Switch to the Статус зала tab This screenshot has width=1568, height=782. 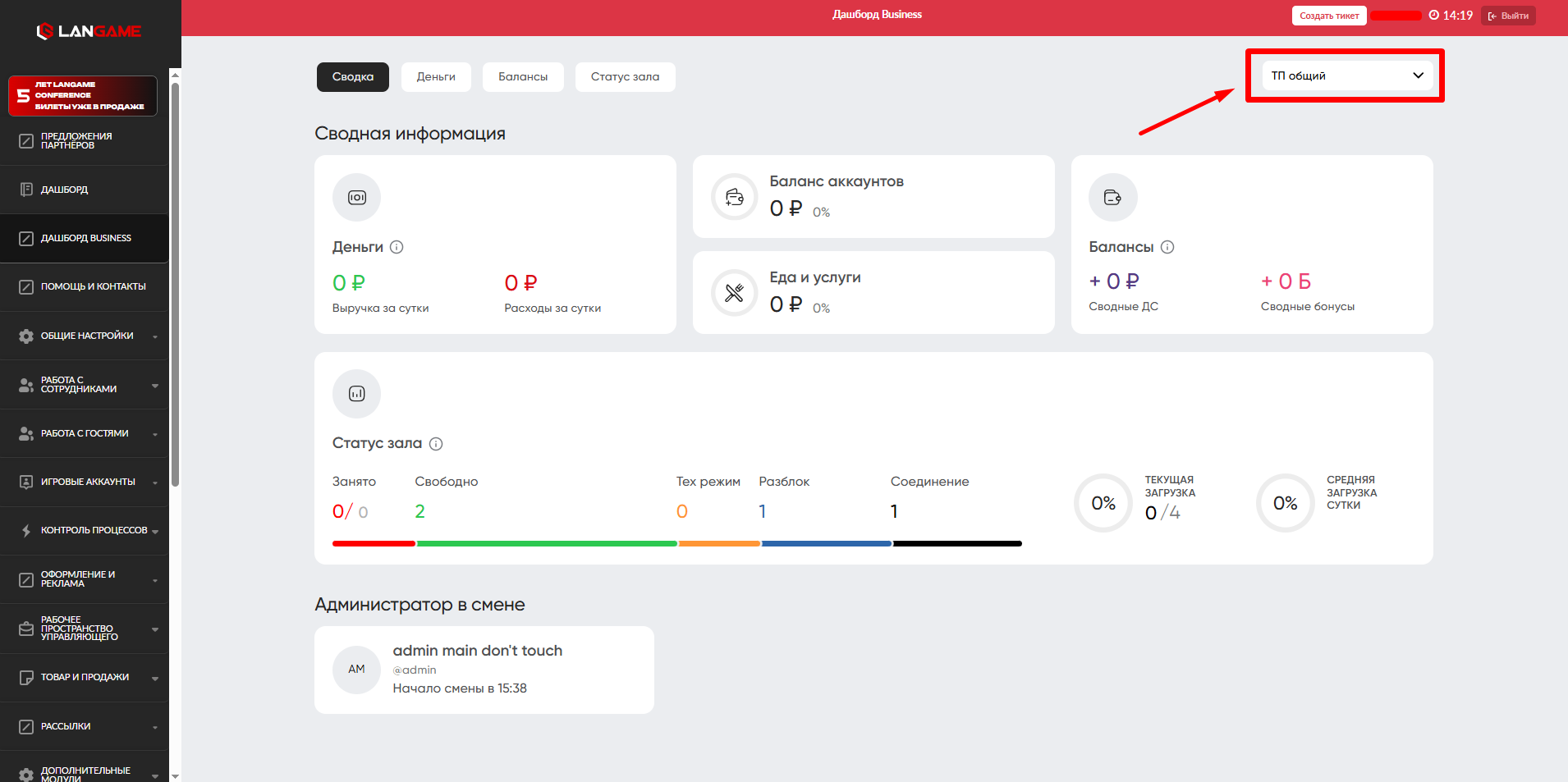(x=625, y=77)
